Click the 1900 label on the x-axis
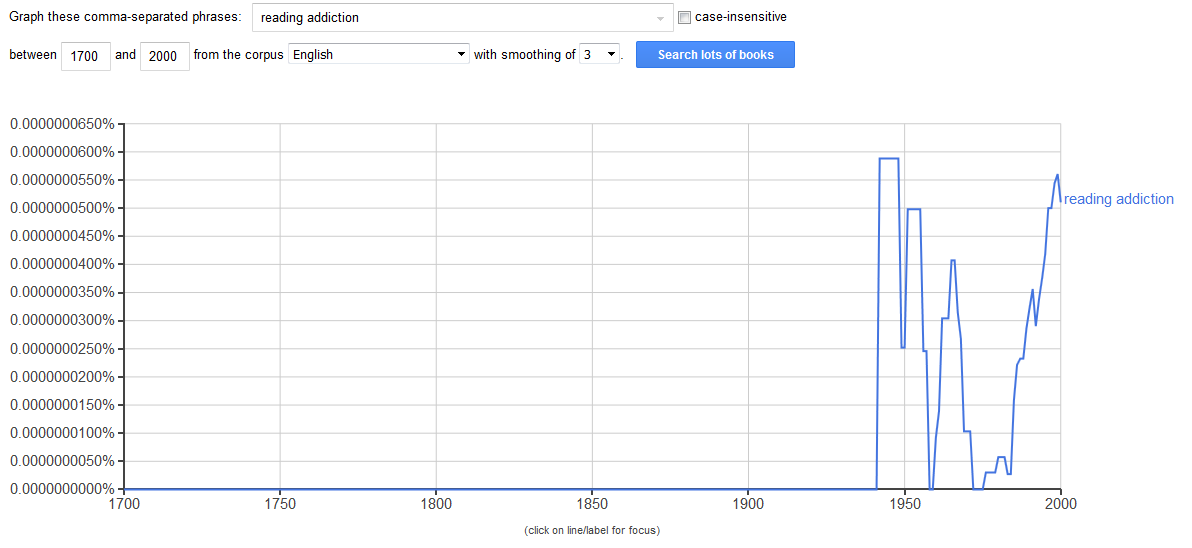This screenshot has height=548, width=1192. [x=748, y=503]
